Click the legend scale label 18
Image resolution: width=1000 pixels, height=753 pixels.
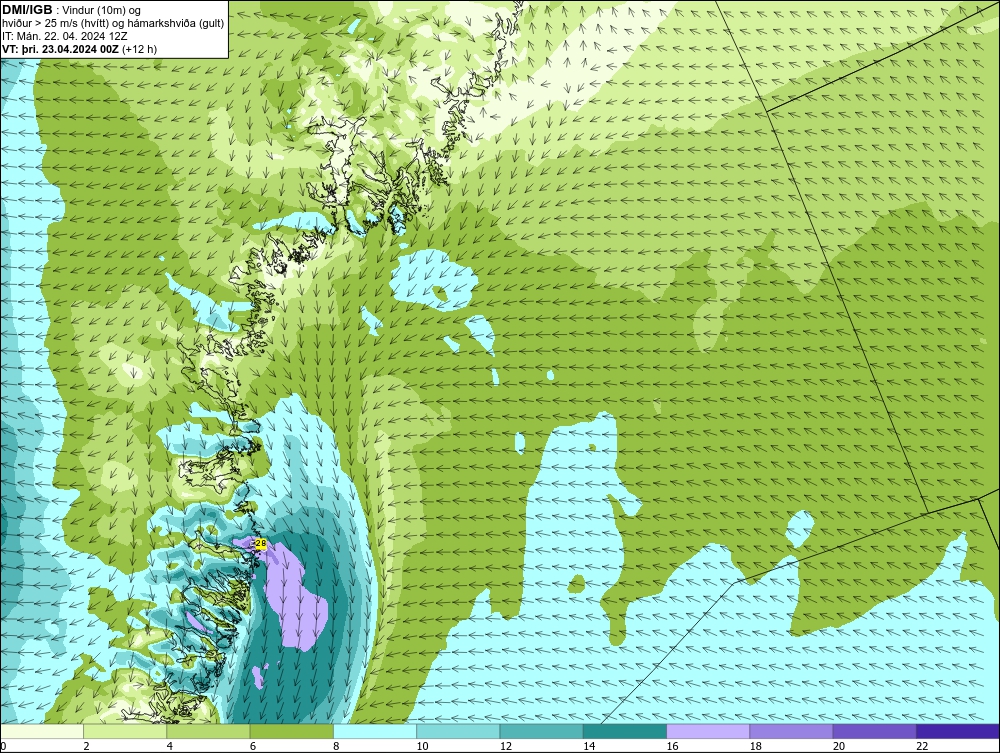[x=756, y=746]
